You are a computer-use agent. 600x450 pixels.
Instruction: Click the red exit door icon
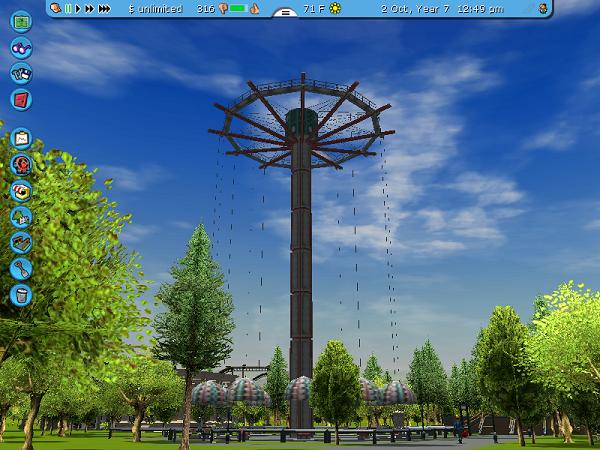21,99
